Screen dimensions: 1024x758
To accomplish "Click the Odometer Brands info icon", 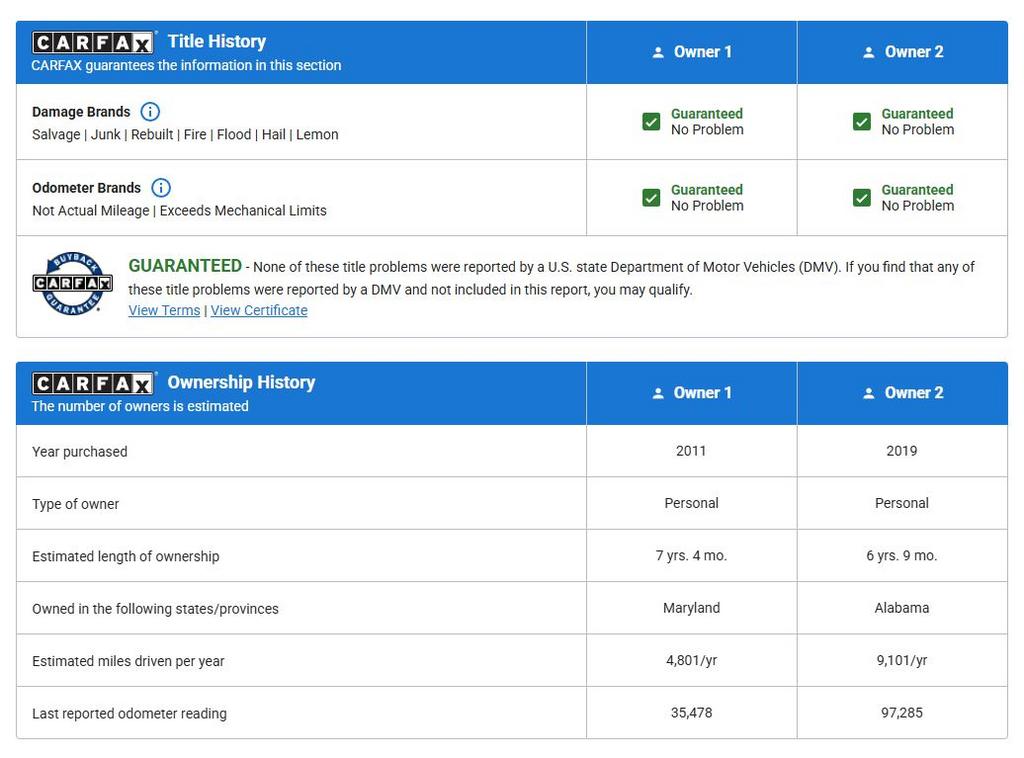I will 161,188.
